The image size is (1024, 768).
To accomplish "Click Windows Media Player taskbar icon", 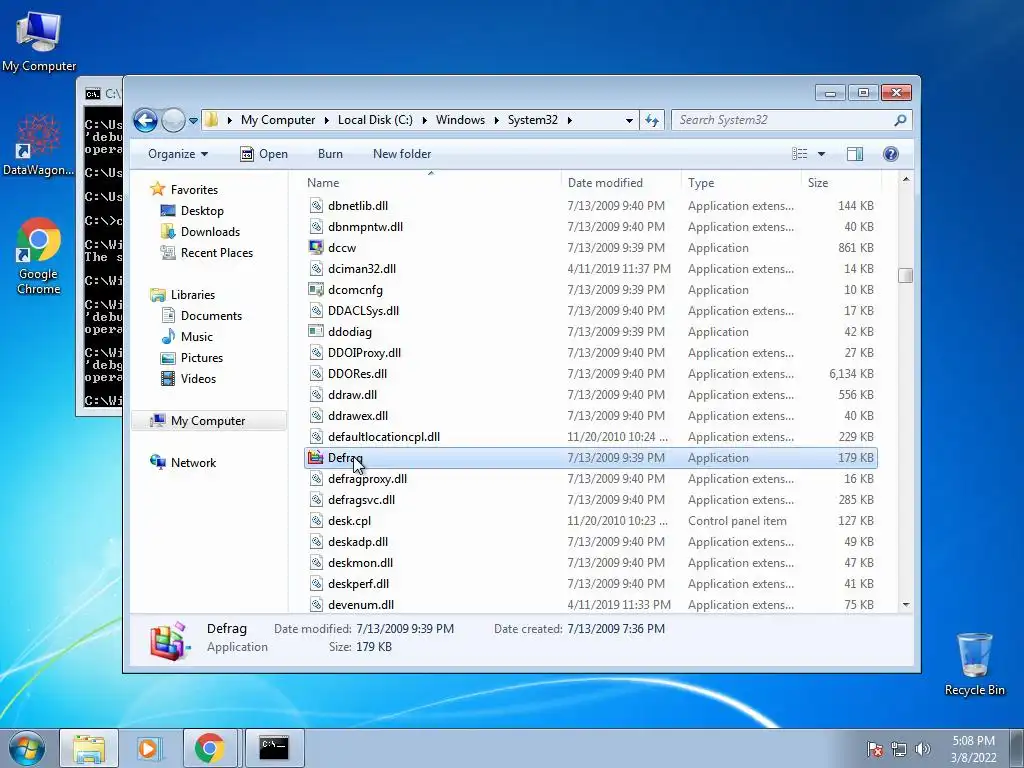I will click(x=149, y=748).
